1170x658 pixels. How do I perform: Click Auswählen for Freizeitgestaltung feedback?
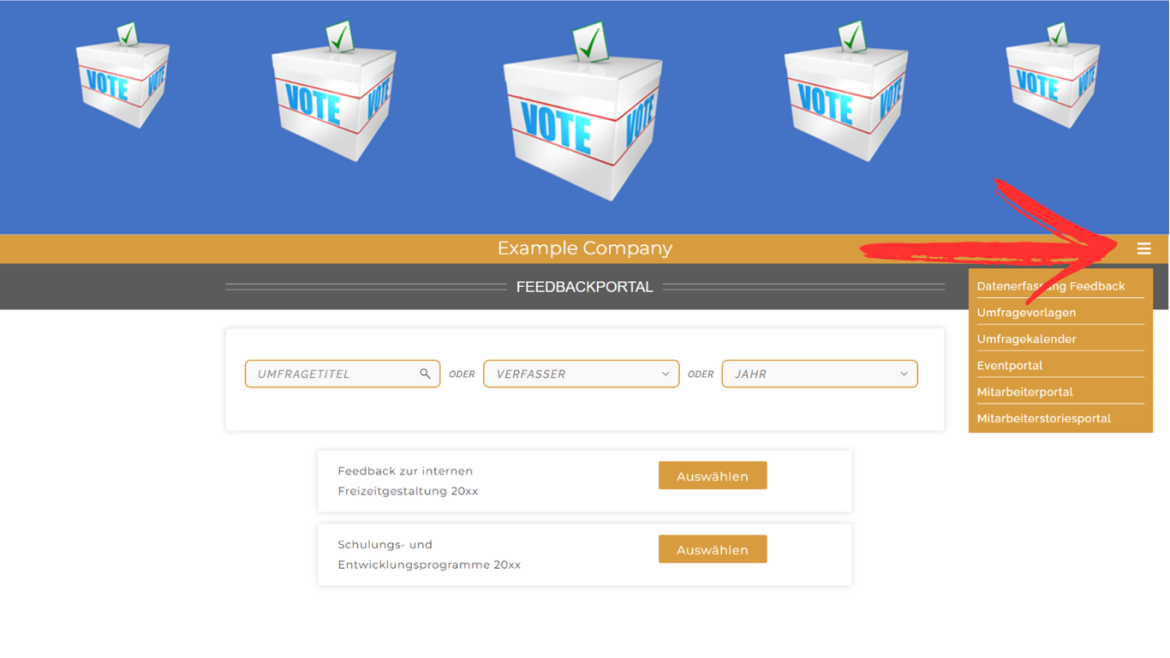click(713, 476)
